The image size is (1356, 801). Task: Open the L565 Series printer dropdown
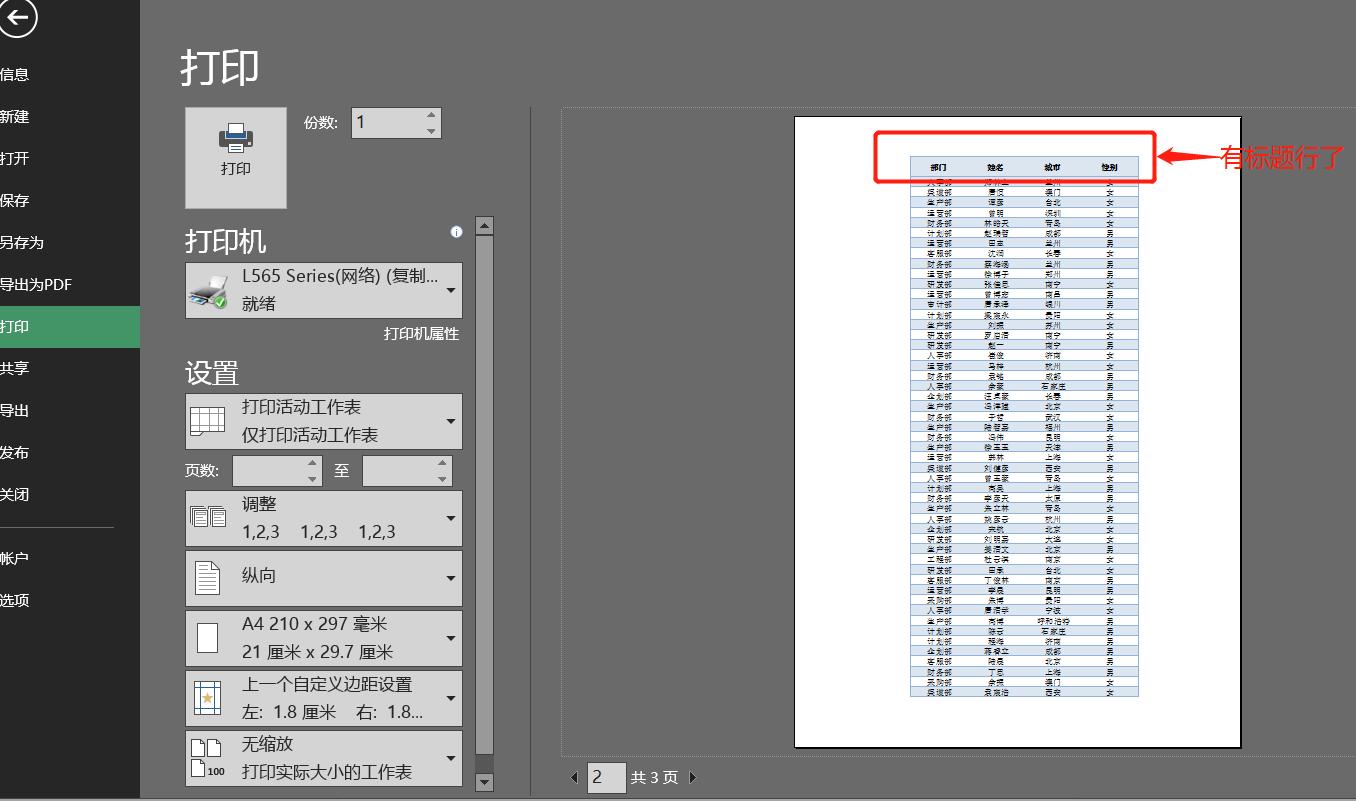(x=450, y=290)
